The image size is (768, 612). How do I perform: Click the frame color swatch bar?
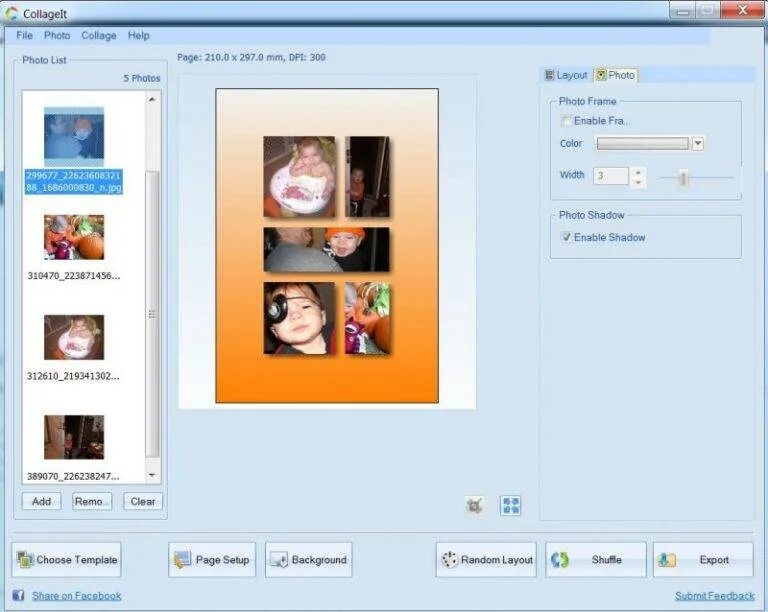pos(643,143)
